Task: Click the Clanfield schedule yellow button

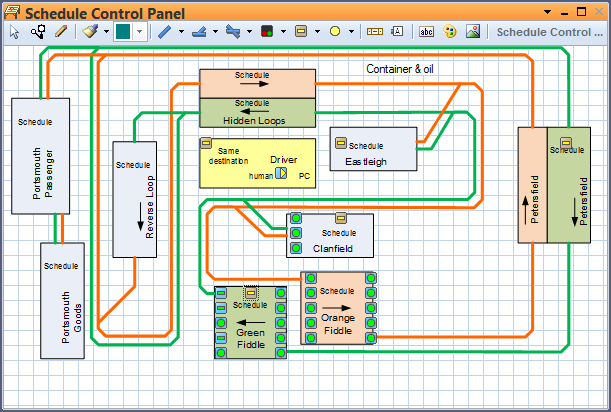Action: coord(340,218)
